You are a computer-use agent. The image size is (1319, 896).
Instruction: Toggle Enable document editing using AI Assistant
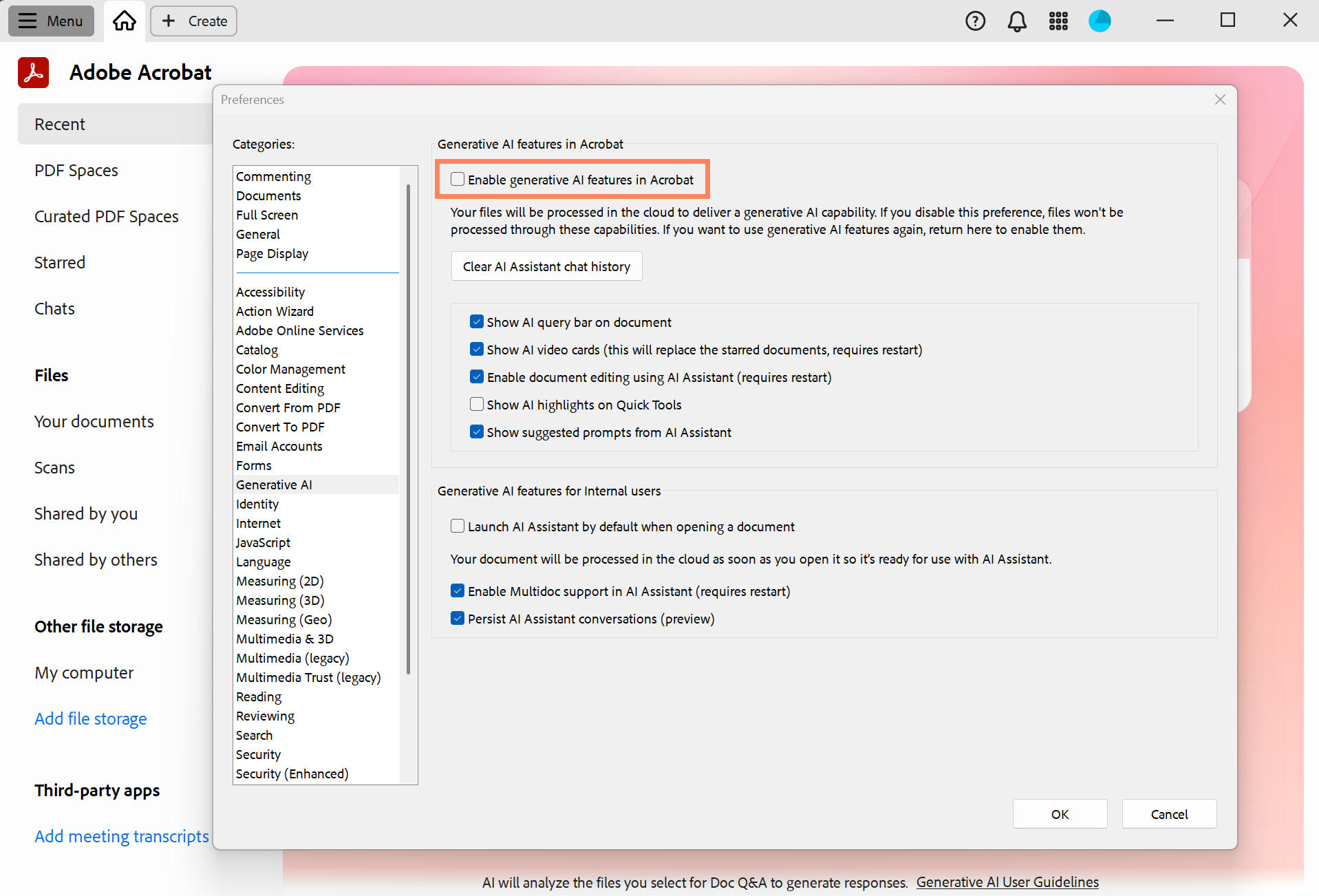coord(477,377)
